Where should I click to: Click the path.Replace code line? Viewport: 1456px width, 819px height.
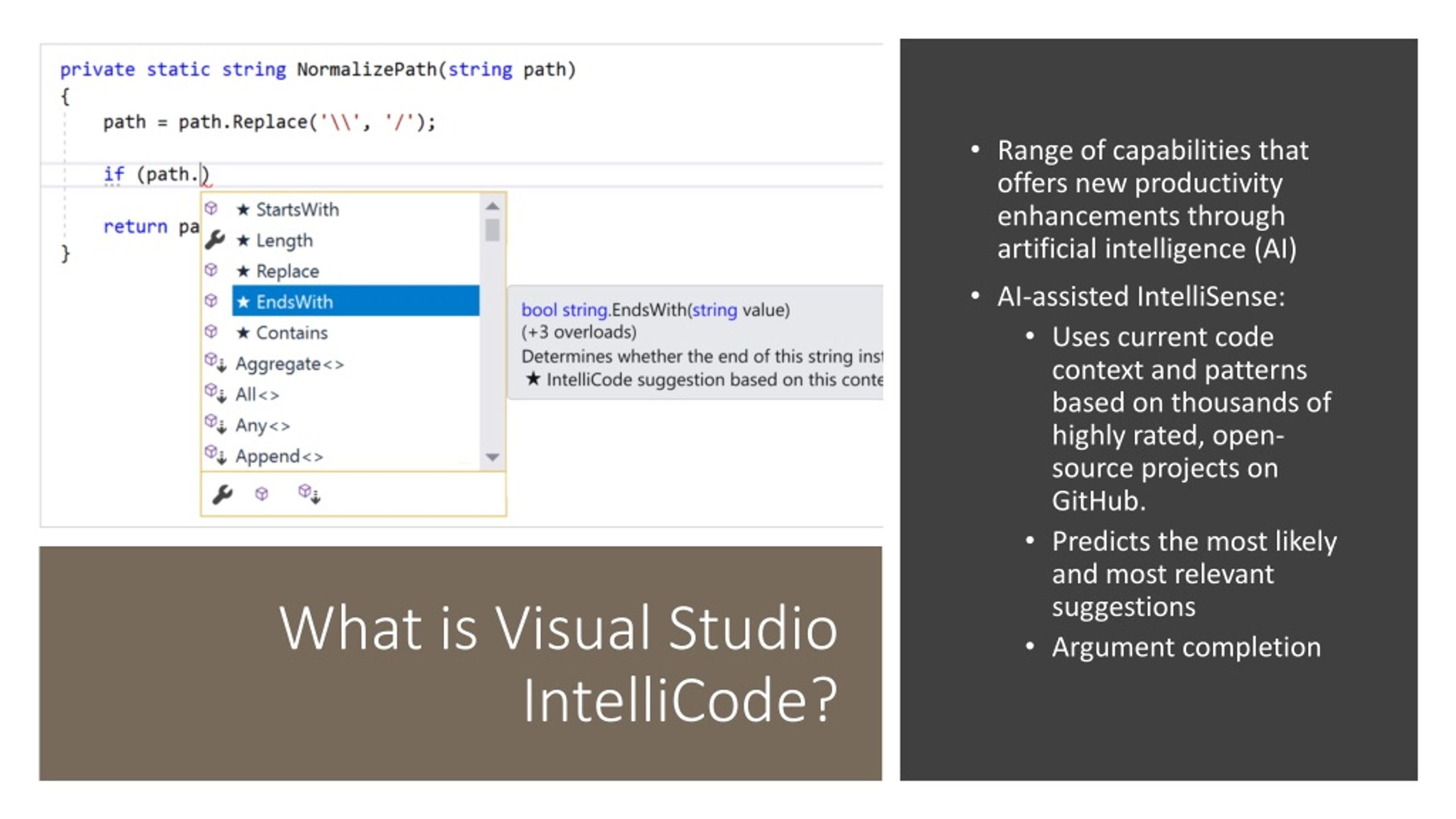coord(269,122)
